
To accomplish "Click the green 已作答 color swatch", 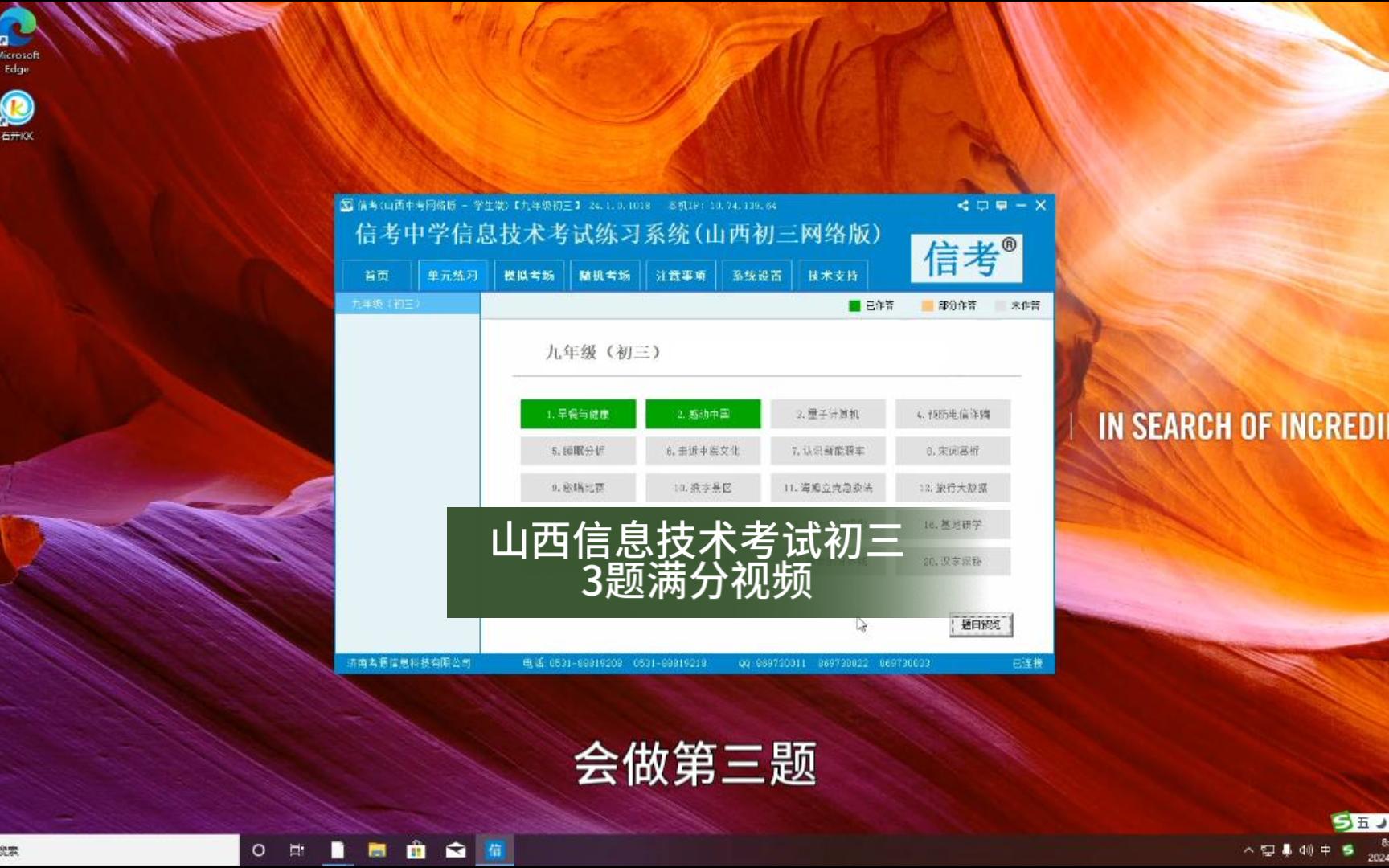I will pos(853,306).
